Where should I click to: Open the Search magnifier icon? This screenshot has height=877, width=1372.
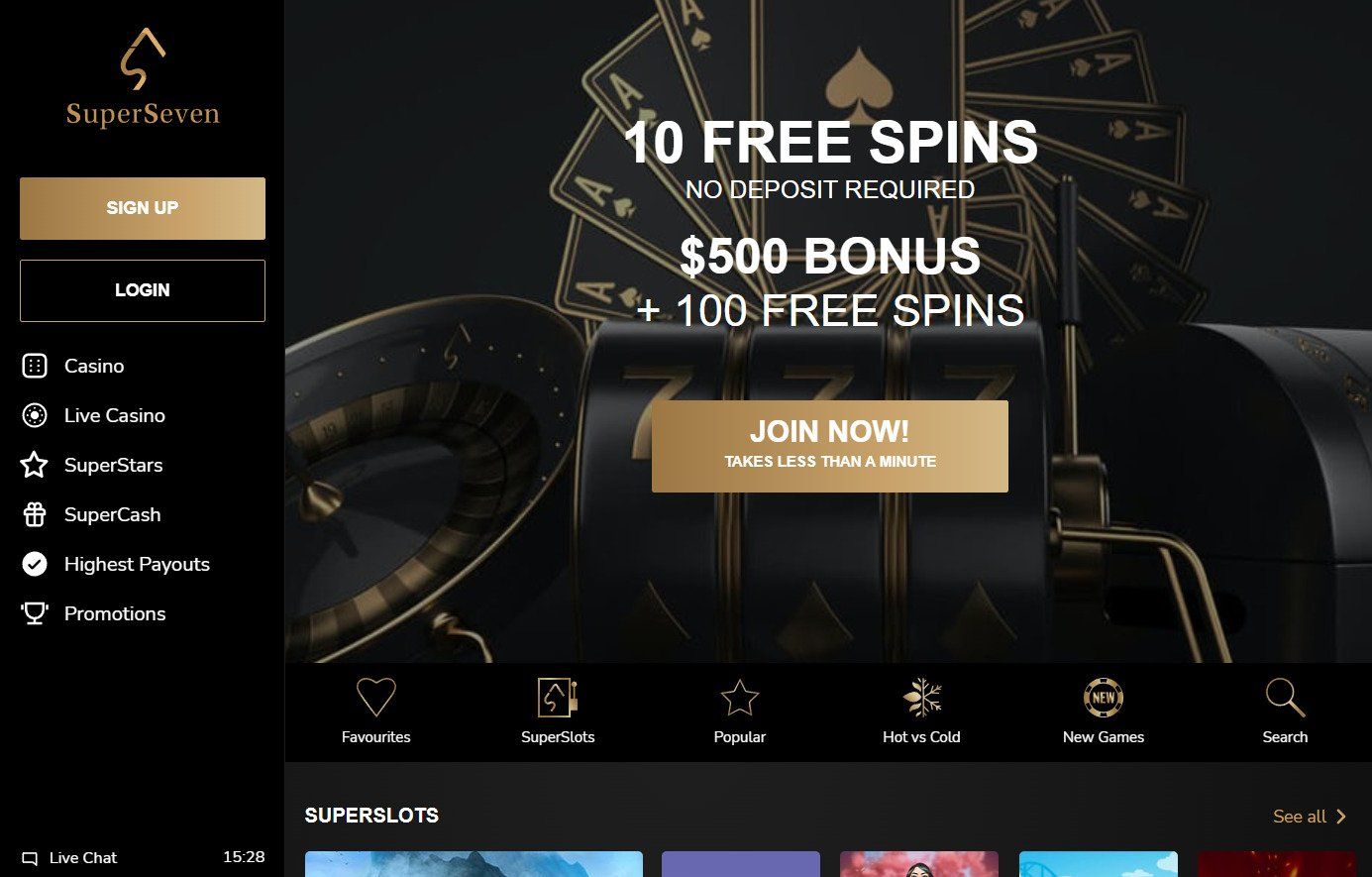1285,697
